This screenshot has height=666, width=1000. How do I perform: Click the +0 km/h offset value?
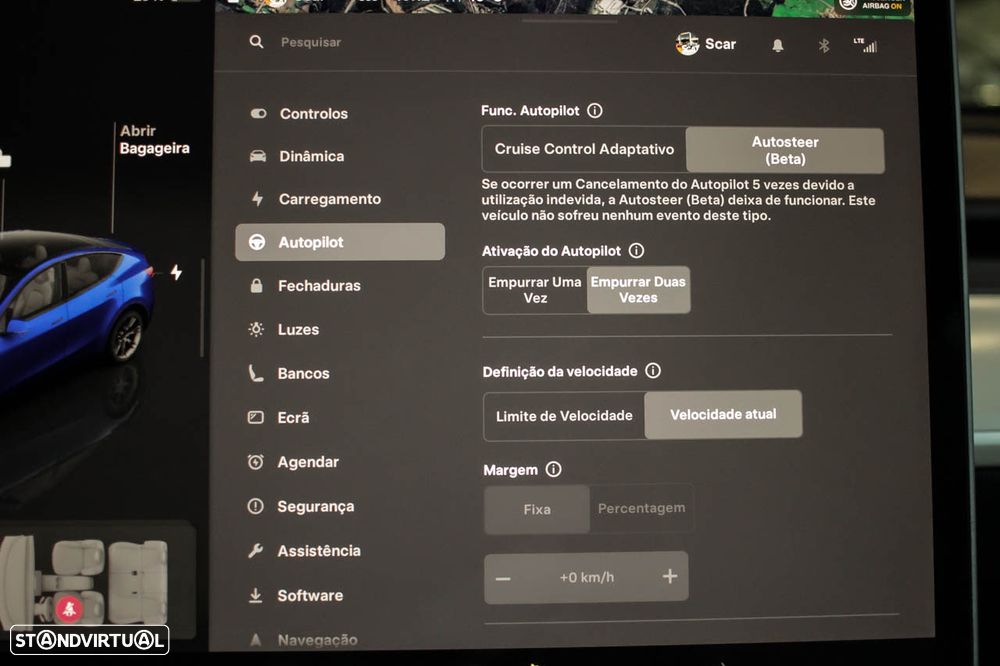587,577
